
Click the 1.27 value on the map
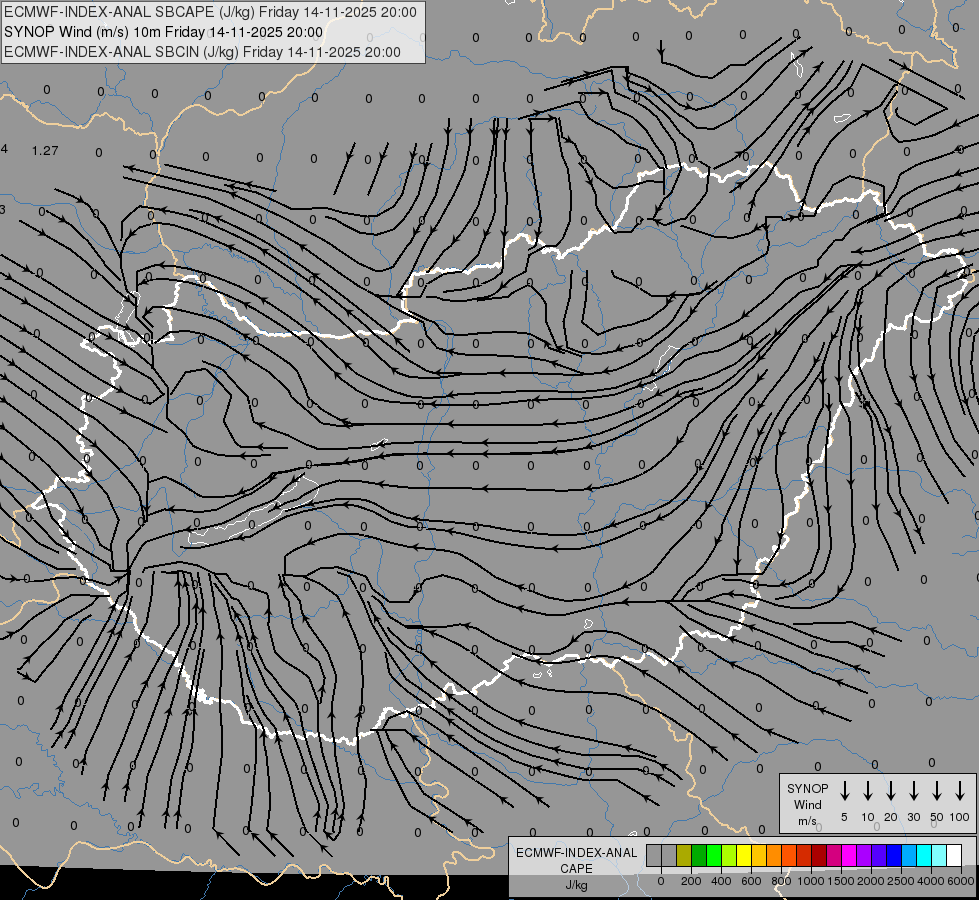pos(45,151)
